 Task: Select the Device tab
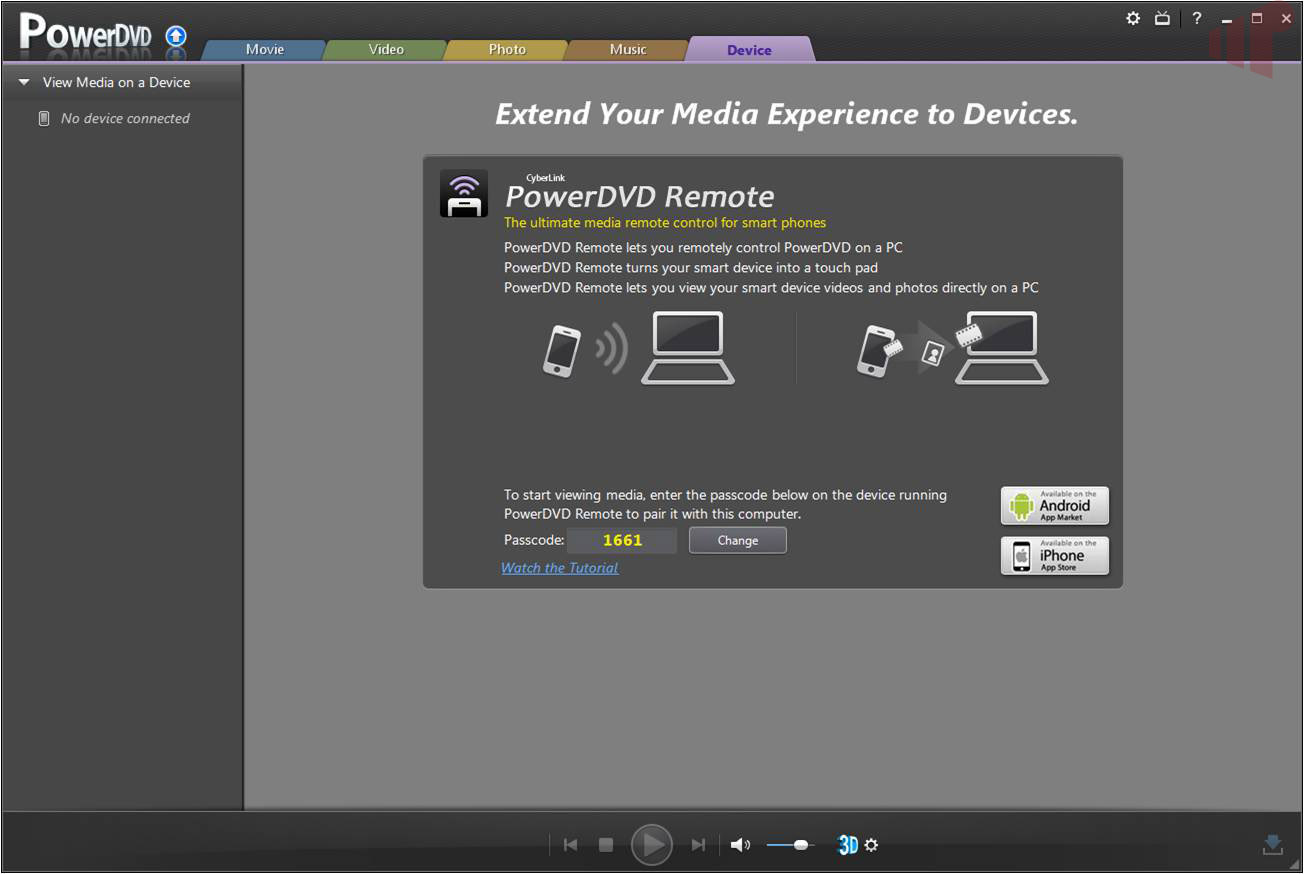click(749, 49)
